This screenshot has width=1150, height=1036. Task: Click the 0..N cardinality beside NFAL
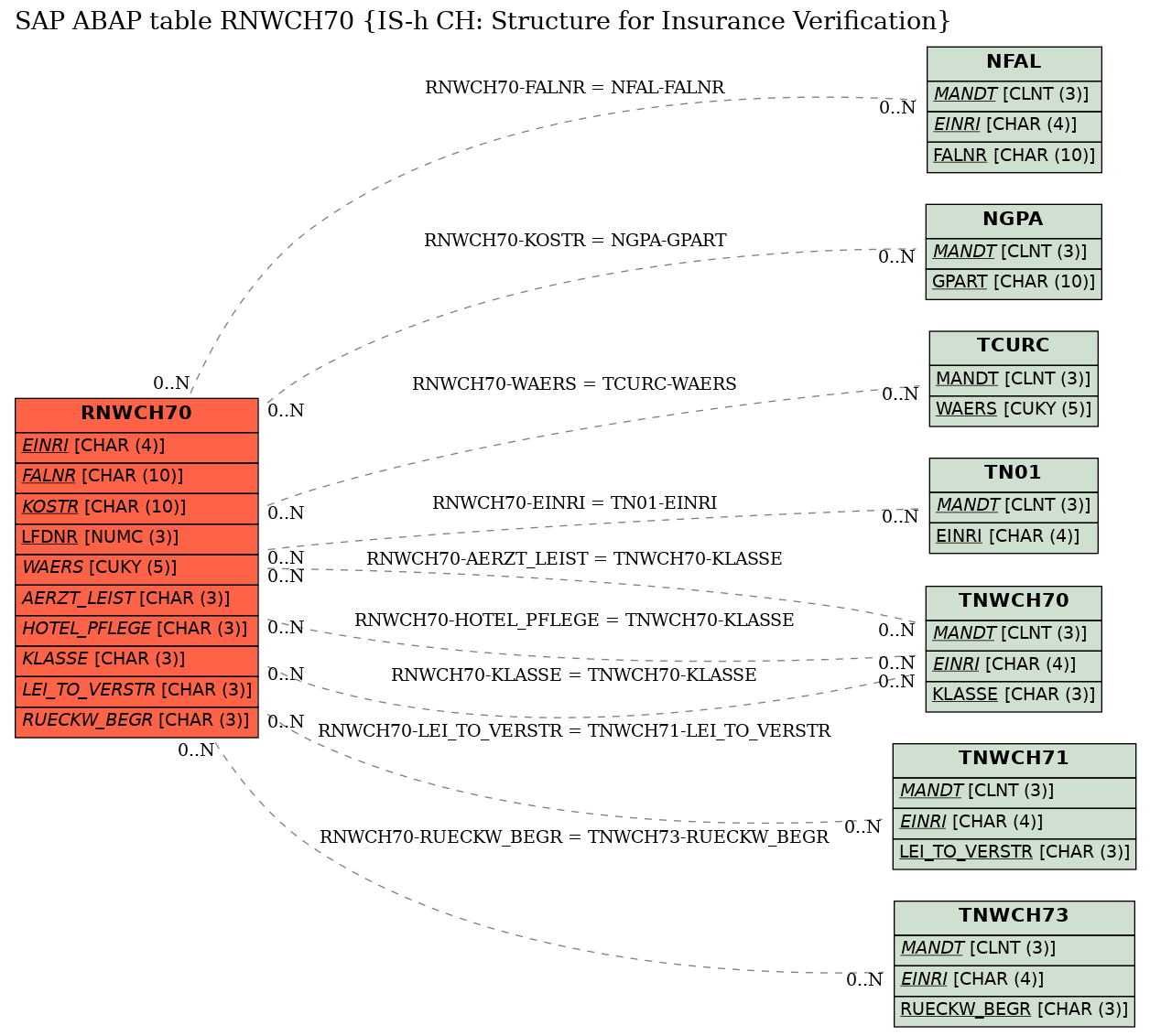tap(897, 108)
